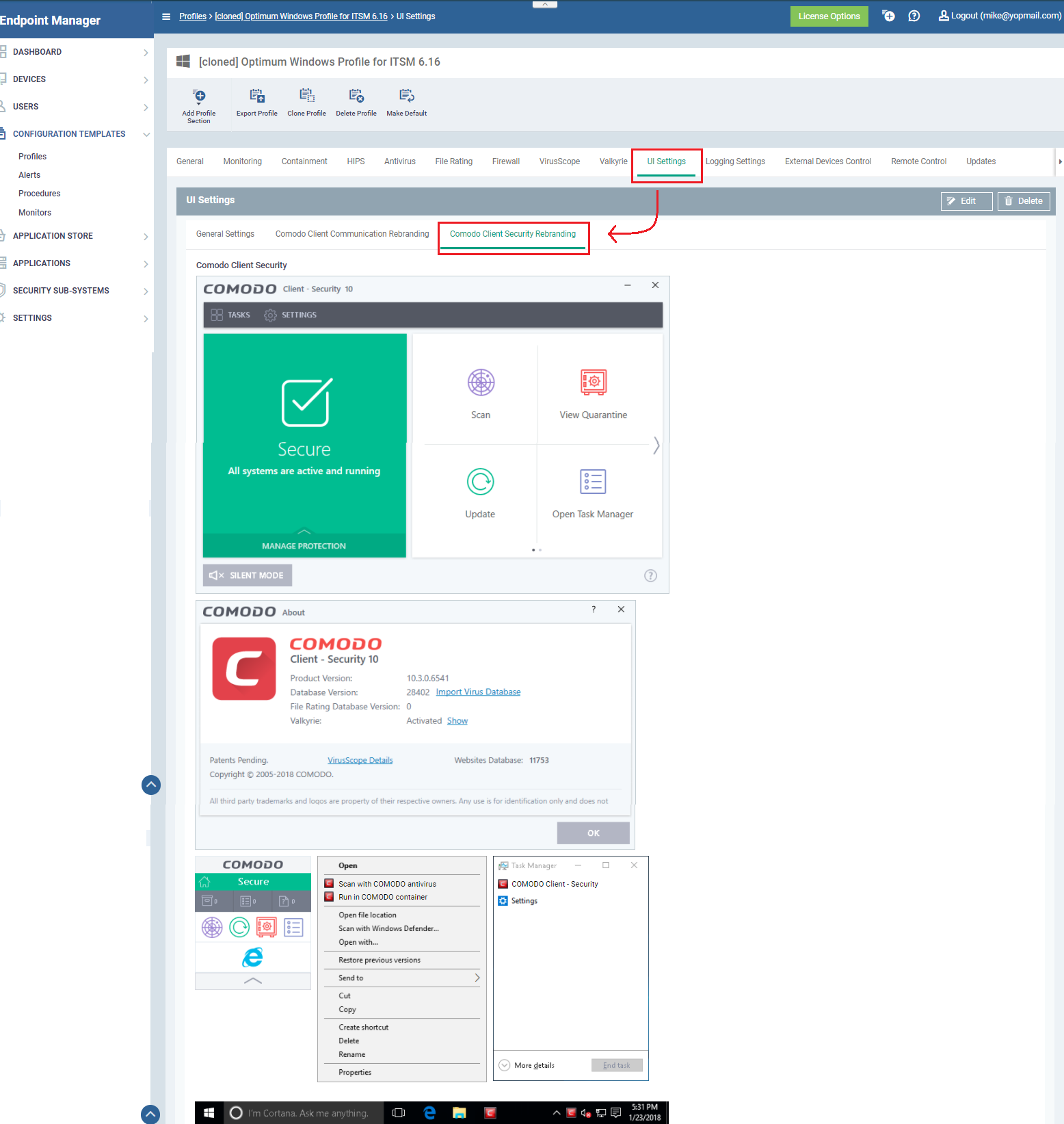Switch to the Antivirus tab
This screenshot has height=1124, width=1064.
(400, 161)
